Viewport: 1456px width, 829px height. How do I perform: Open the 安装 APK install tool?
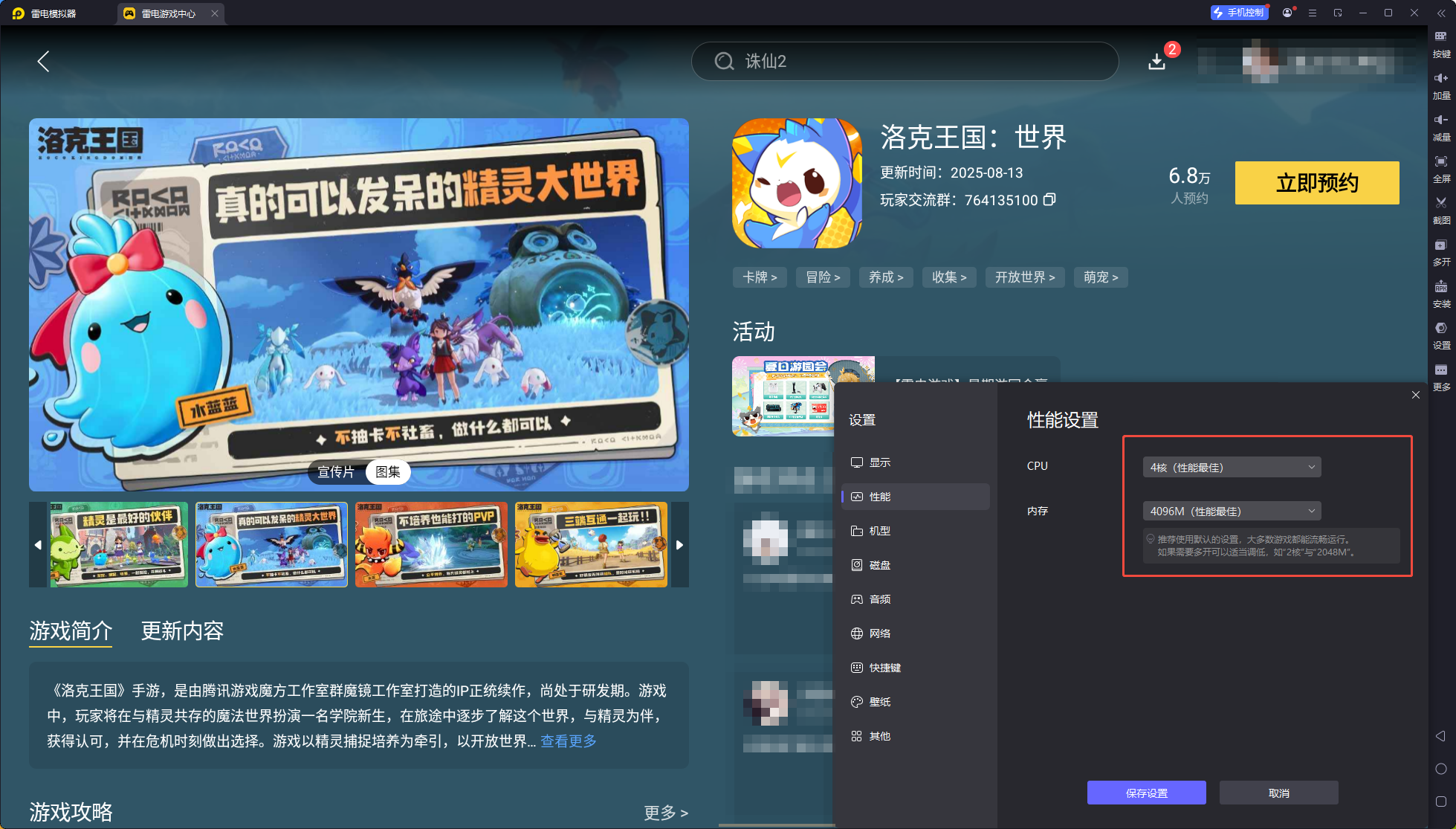tap(1441, 294)
